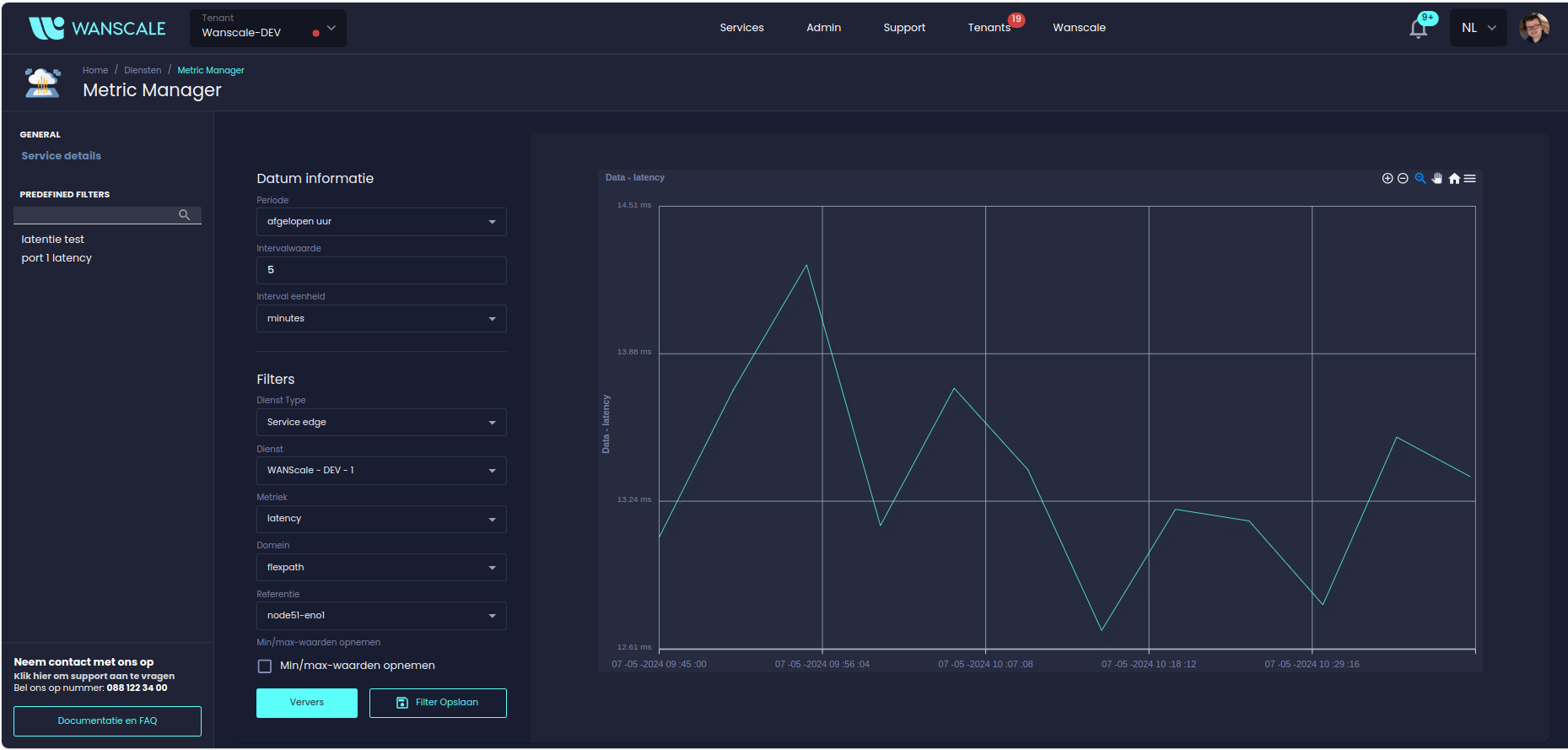This screenshot has width=1568, height=750.
Task: Reset chart zoom with home icon
Action: pyautogui.click(x=1454, y=178)
